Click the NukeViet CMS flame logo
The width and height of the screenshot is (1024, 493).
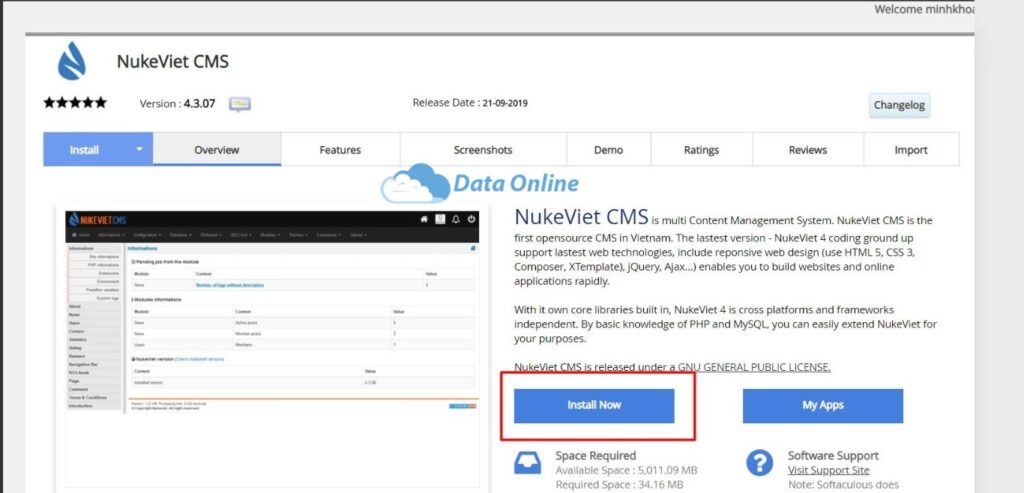click(x=71, y=61)
